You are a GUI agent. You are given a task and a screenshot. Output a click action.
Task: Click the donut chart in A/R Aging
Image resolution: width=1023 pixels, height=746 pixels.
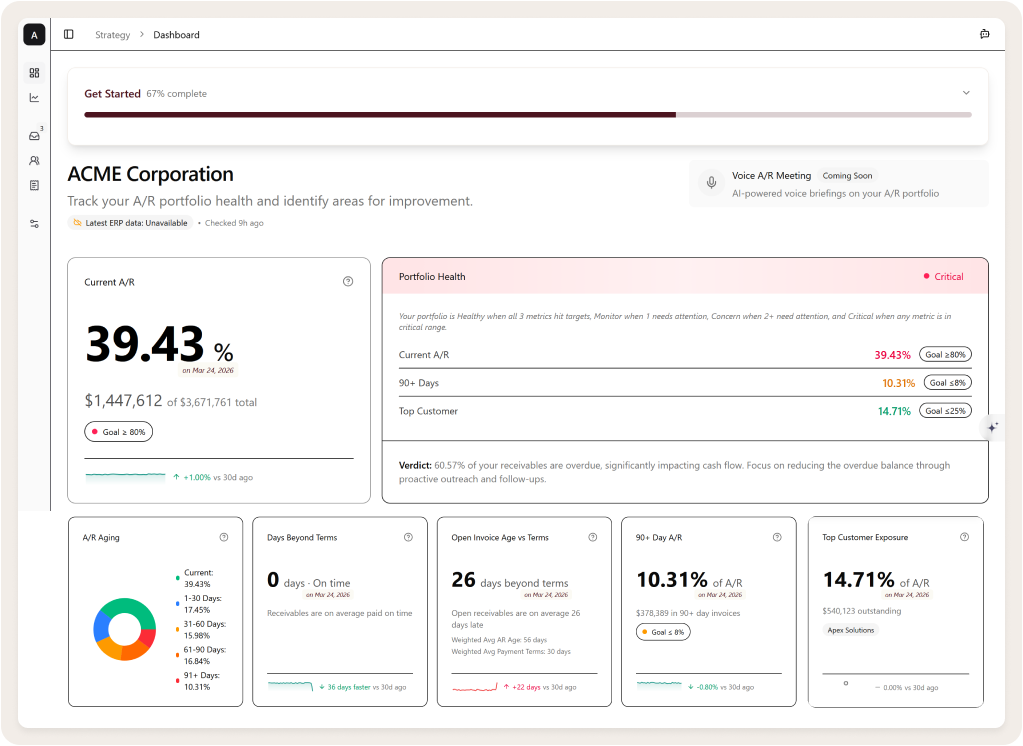click(125, 629)
